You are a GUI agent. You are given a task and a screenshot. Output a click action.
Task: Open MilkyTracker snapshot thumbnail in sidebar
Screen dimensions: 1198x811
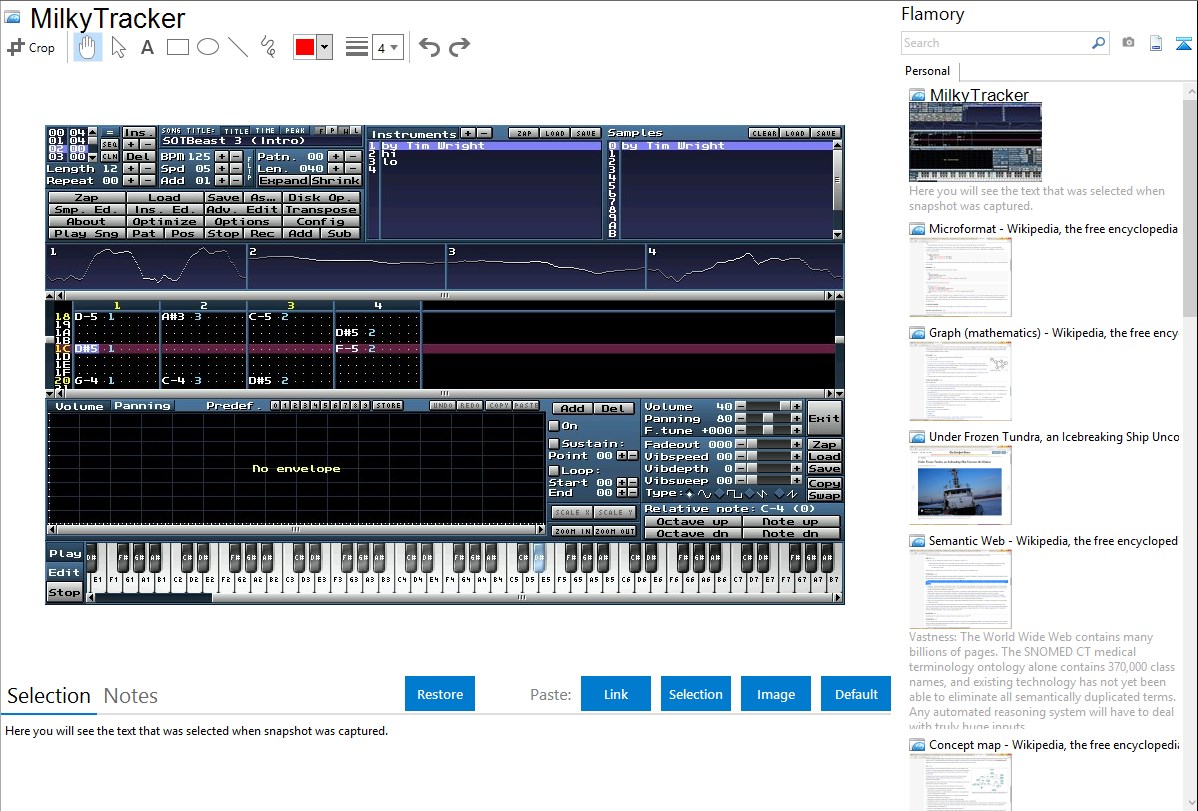coord(975,141)
